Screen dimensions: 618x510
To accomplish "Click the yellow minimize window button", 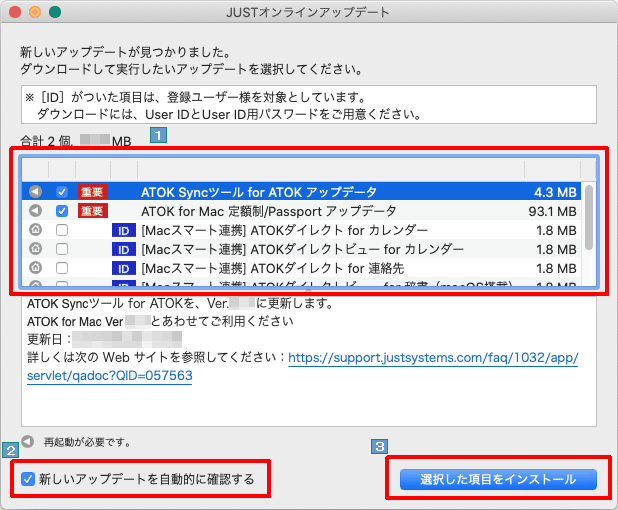I will point(35,12).
